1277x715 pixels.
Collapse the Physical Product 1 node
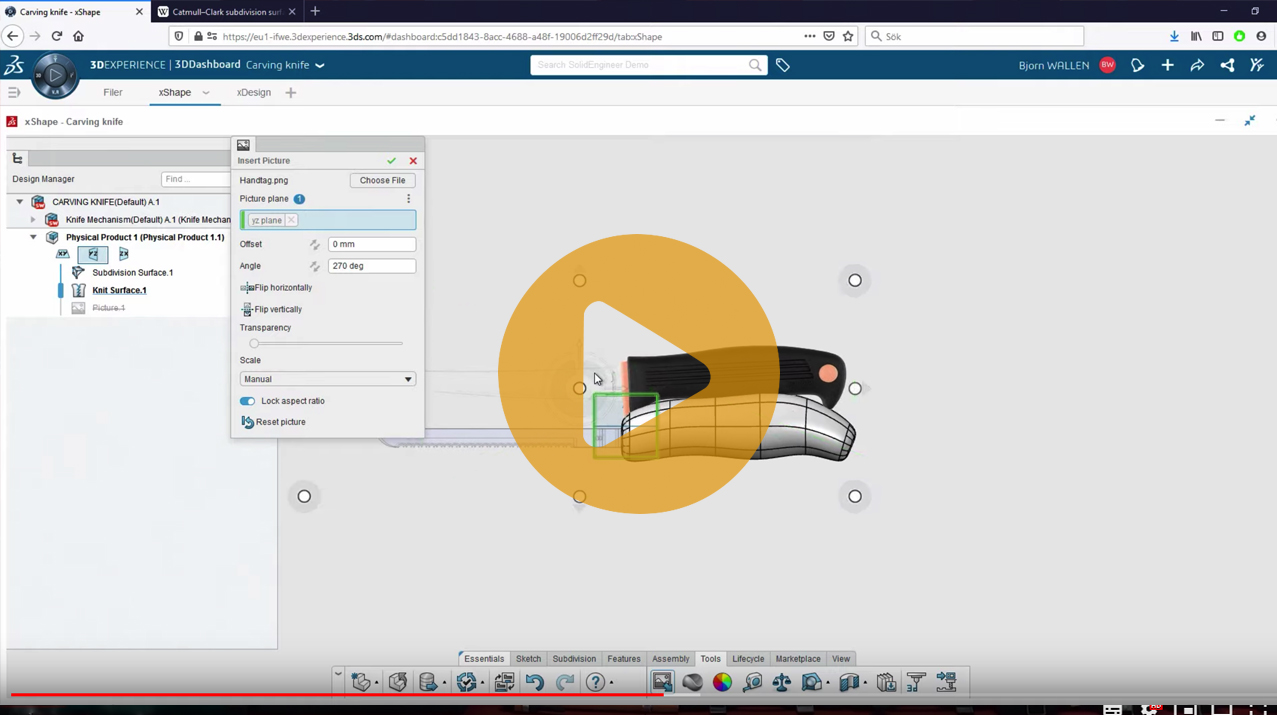point(33,238)
